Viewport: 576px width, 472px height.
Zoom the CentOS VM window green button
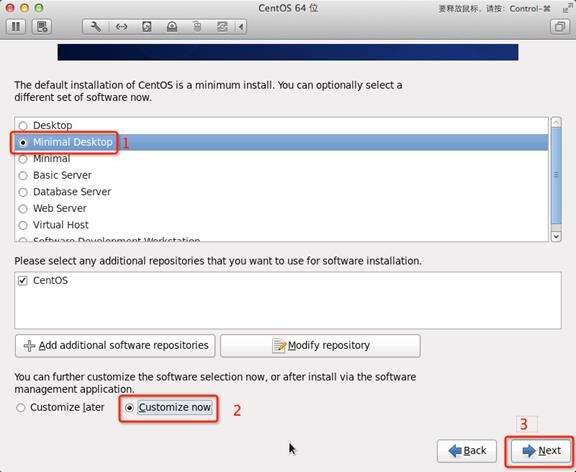[x=39, y=8]
